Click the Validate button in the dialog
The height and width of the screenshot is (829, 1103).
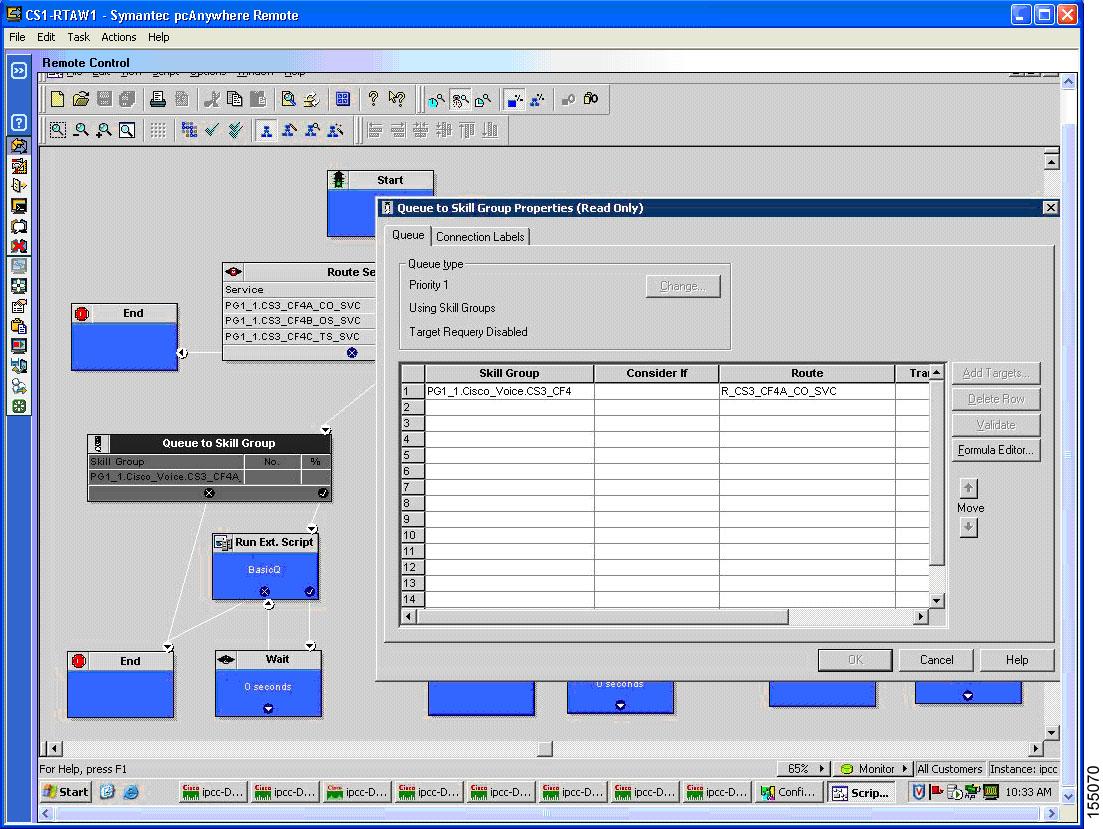pyautogui.click(x=995, y=425)
